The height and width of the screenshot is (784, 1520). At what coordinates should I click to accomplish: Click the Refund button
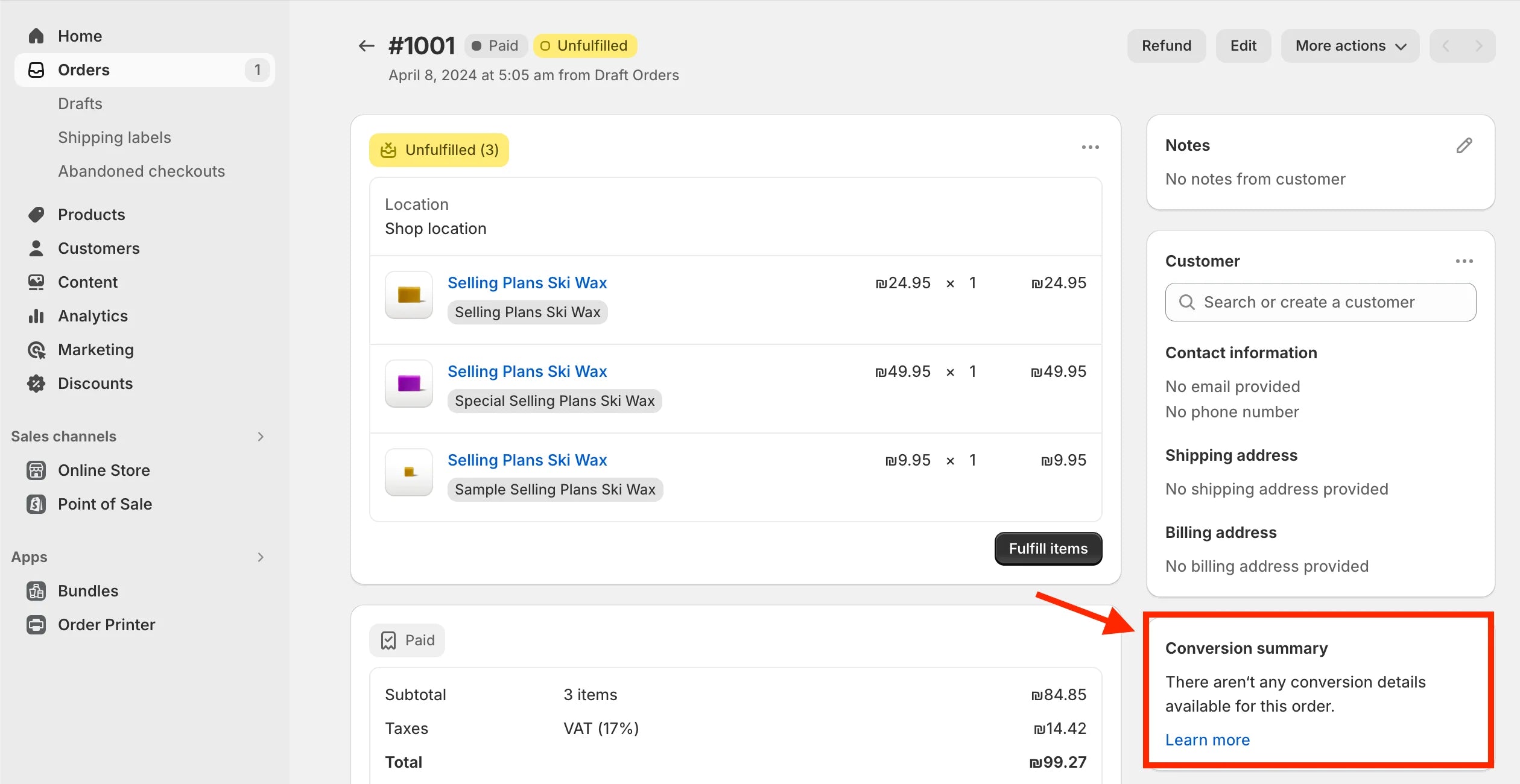[1166, 45]
